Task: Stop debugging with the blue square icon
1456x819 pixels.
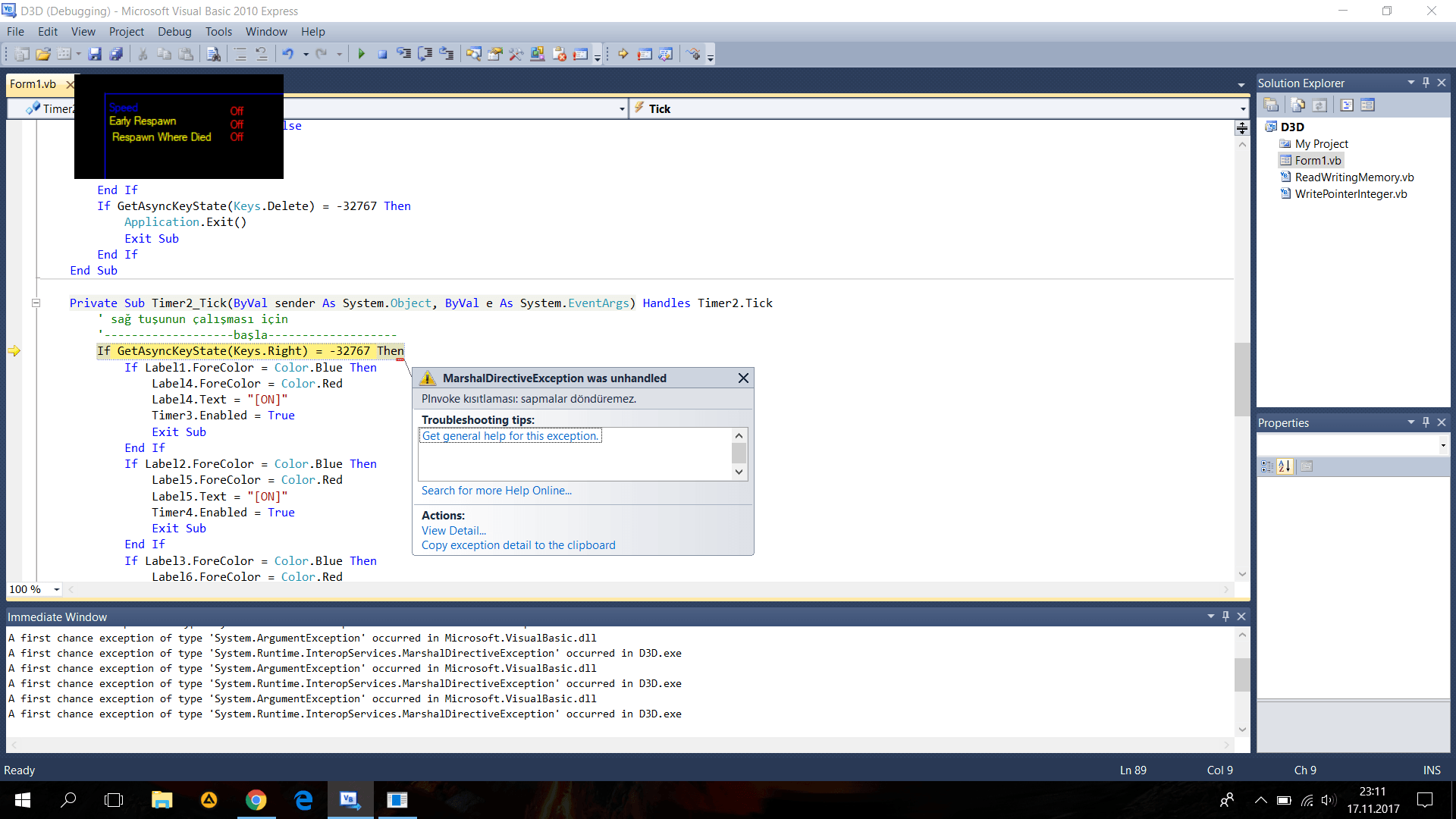Action: pyautogui.click(x=382, y=54)
